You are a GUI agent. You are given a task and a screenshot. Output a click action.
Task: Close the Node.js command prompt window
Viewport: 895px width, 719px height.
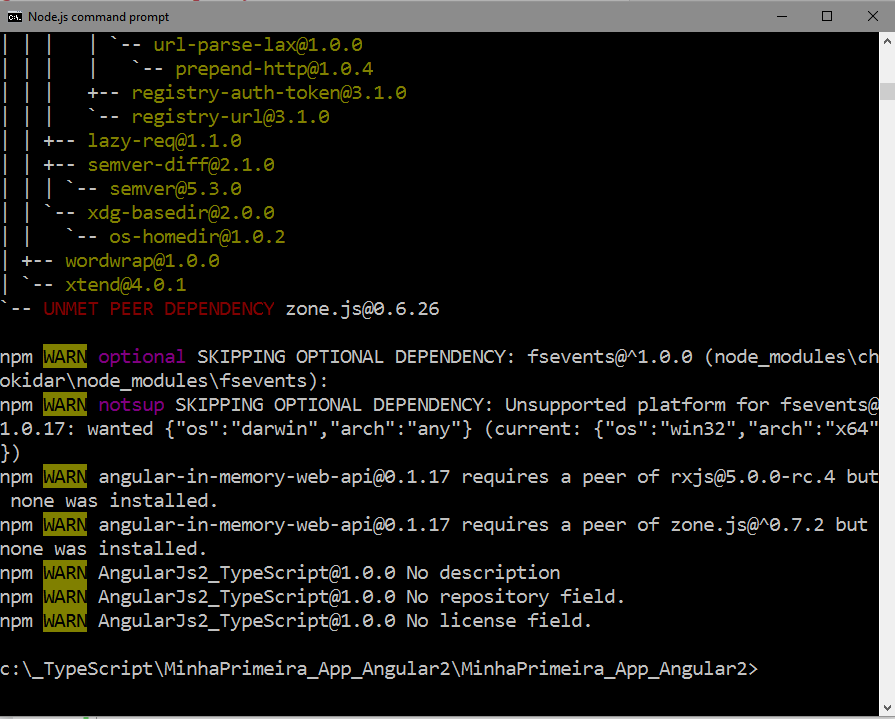[x=872, y=16]
